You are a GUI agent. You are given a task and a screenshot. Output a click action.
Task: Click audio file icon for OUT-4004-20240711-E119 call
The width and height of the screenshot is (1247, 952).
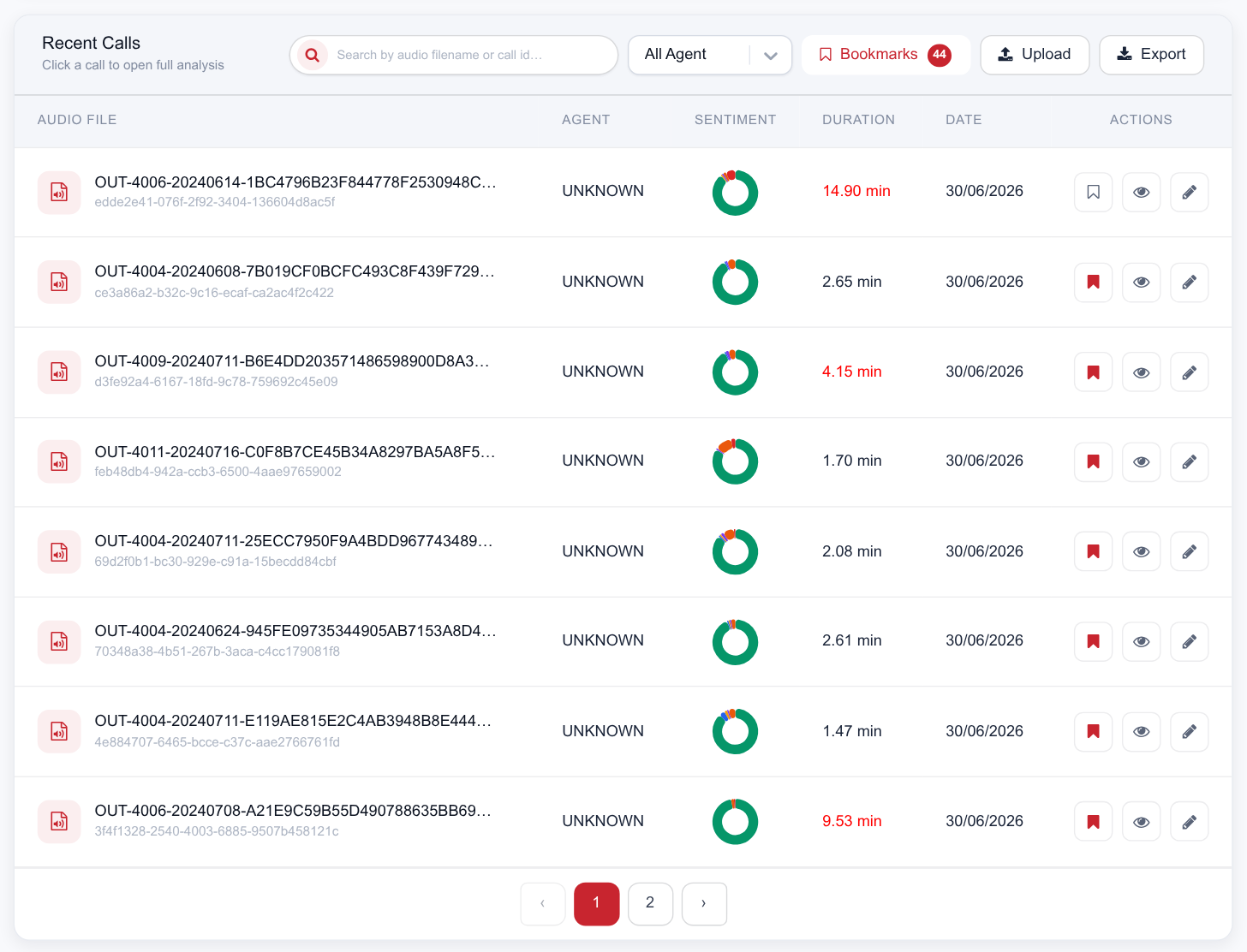coord(59,732)
